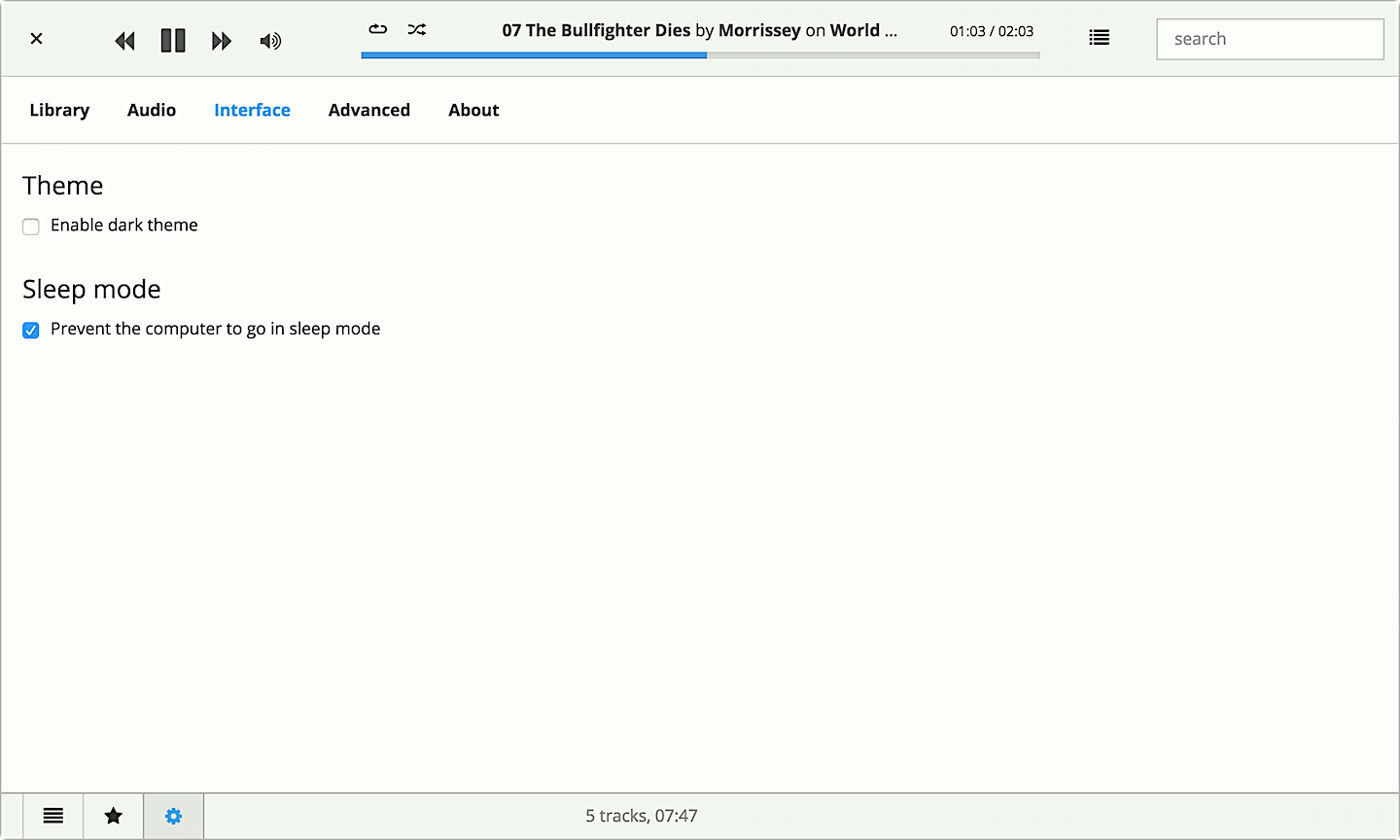1400x840 pixels.
Task: Skip back to the previous track
Action: [124, 41]
